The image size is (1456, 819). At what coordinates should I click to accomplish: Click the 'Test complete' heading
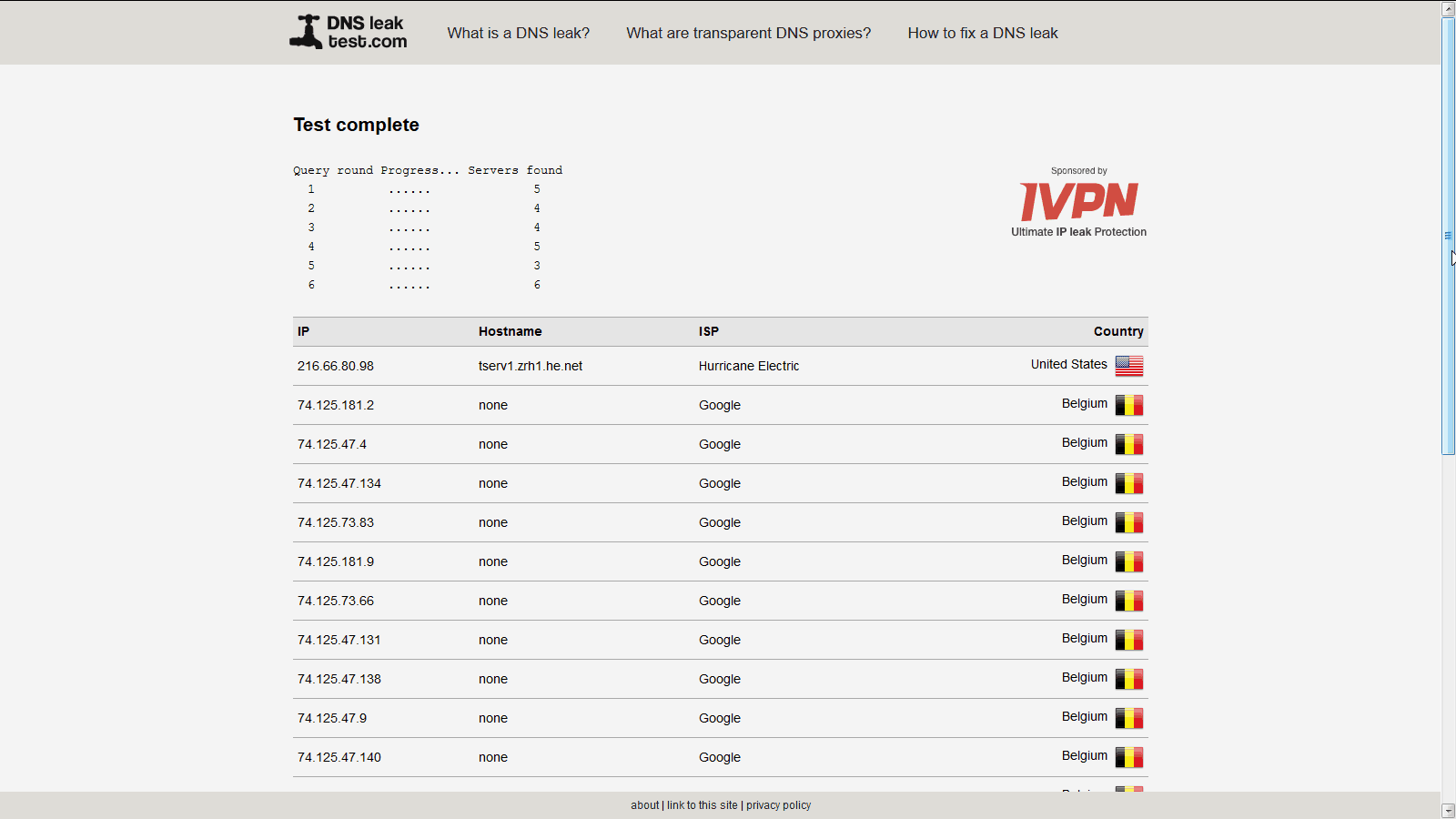point(356,125)
